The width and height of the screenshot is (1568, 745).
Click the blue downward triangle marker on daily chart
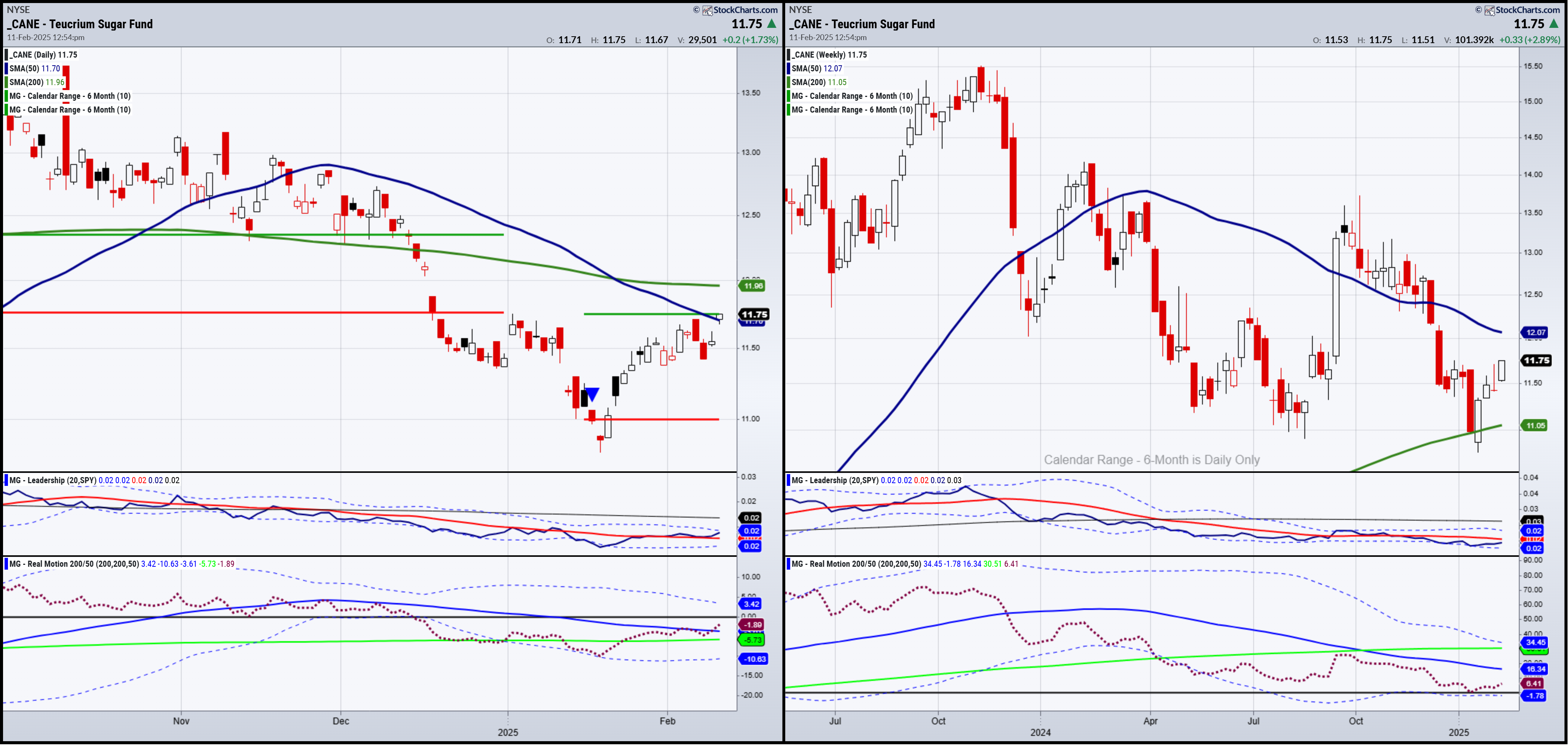click(x=592, y=394)
